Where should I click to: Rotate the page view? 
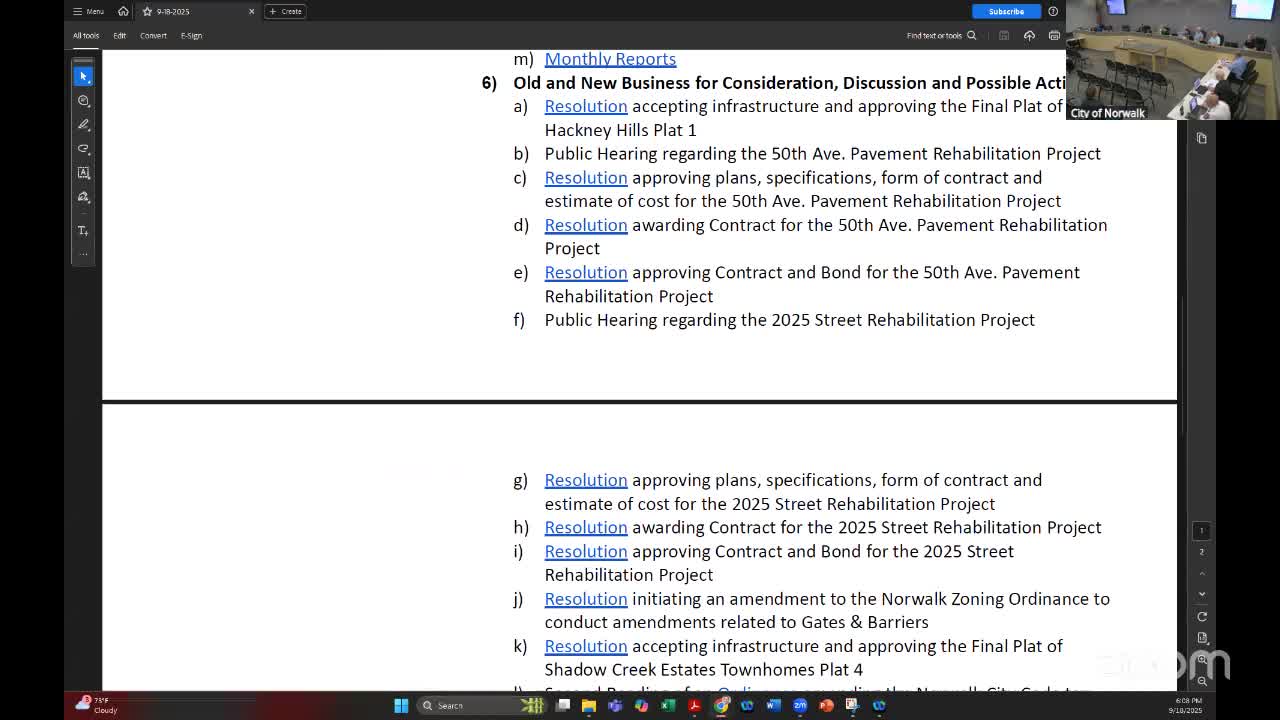pos(1202,616)
